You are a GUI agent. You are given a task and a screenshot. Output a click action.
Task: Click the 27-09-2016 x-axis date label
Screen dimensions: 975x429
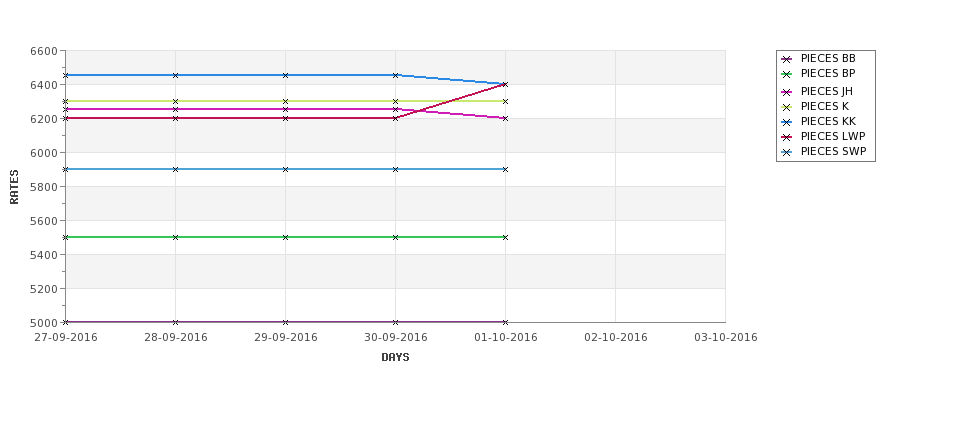66,338
